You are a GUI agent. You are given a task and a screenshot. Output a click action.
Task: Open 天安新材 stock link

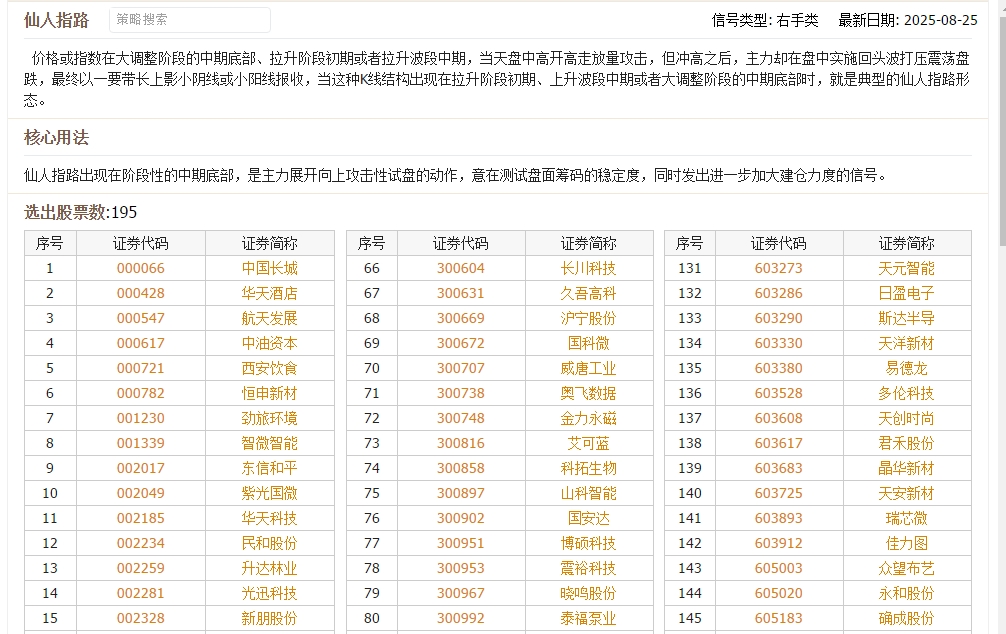coord(906,493)
